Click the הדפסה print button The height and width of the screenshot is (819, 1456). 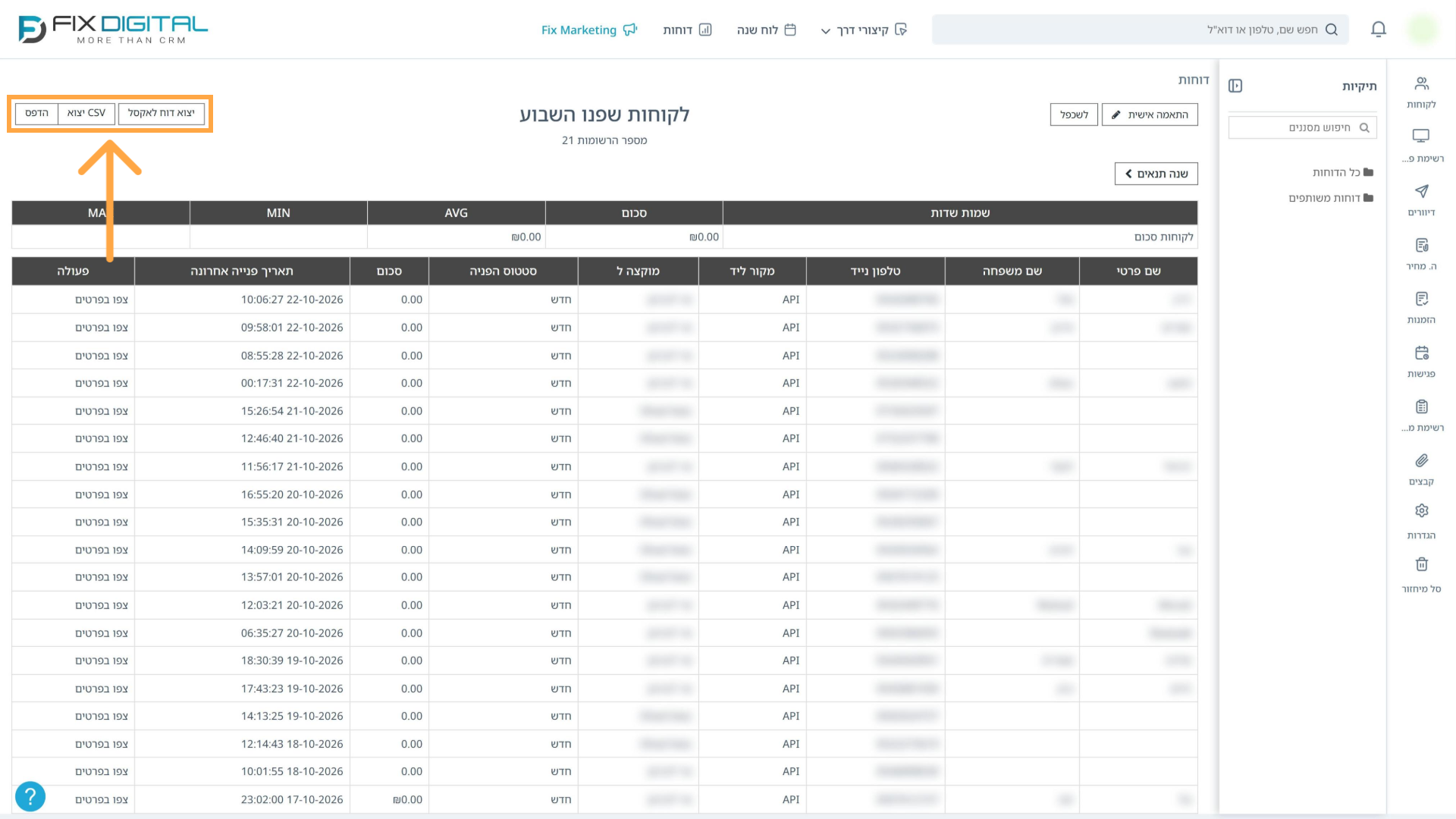36,113
